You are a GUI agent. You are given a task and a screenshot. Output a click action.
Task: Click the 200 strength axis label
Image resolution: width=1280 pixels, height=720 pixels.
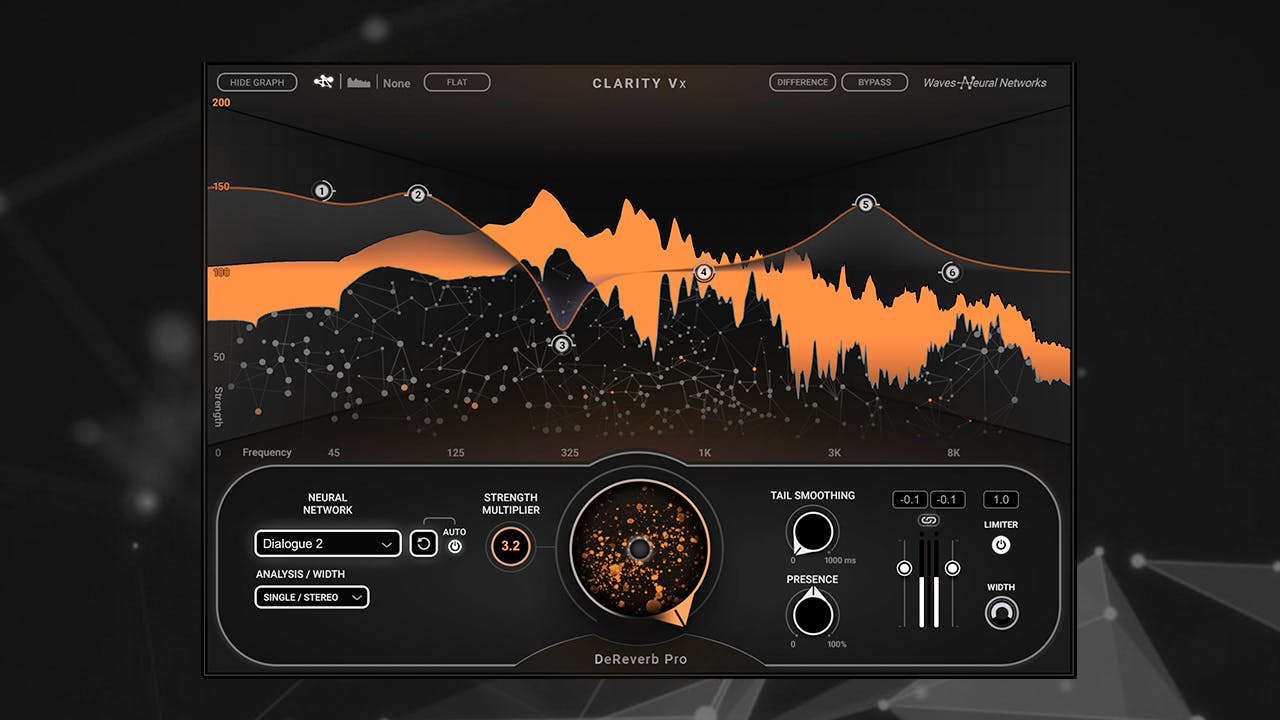point(221,103)
